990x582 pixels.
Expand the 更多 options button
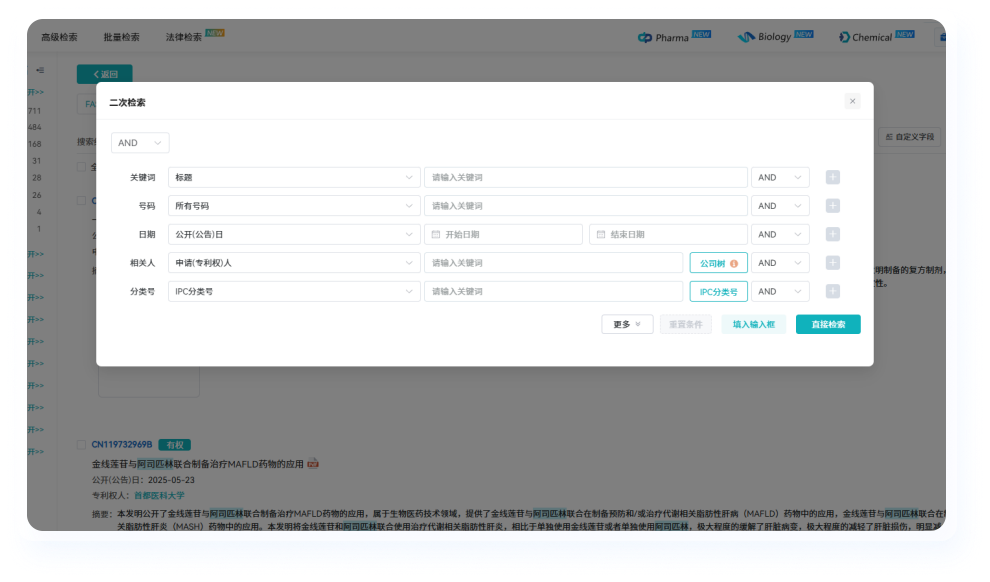(x=627, y=324)
